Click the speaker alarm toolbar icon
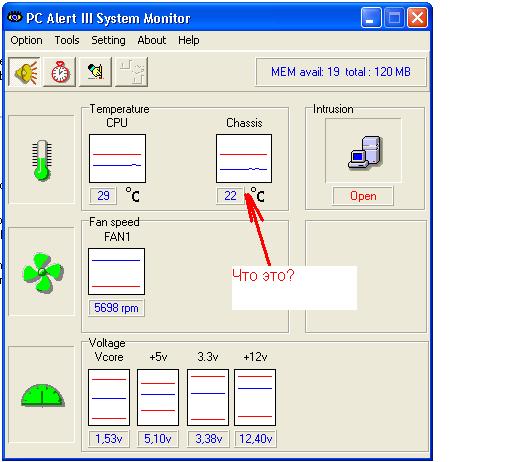Screen dimensions: 512x462 [x=24, y=72]
